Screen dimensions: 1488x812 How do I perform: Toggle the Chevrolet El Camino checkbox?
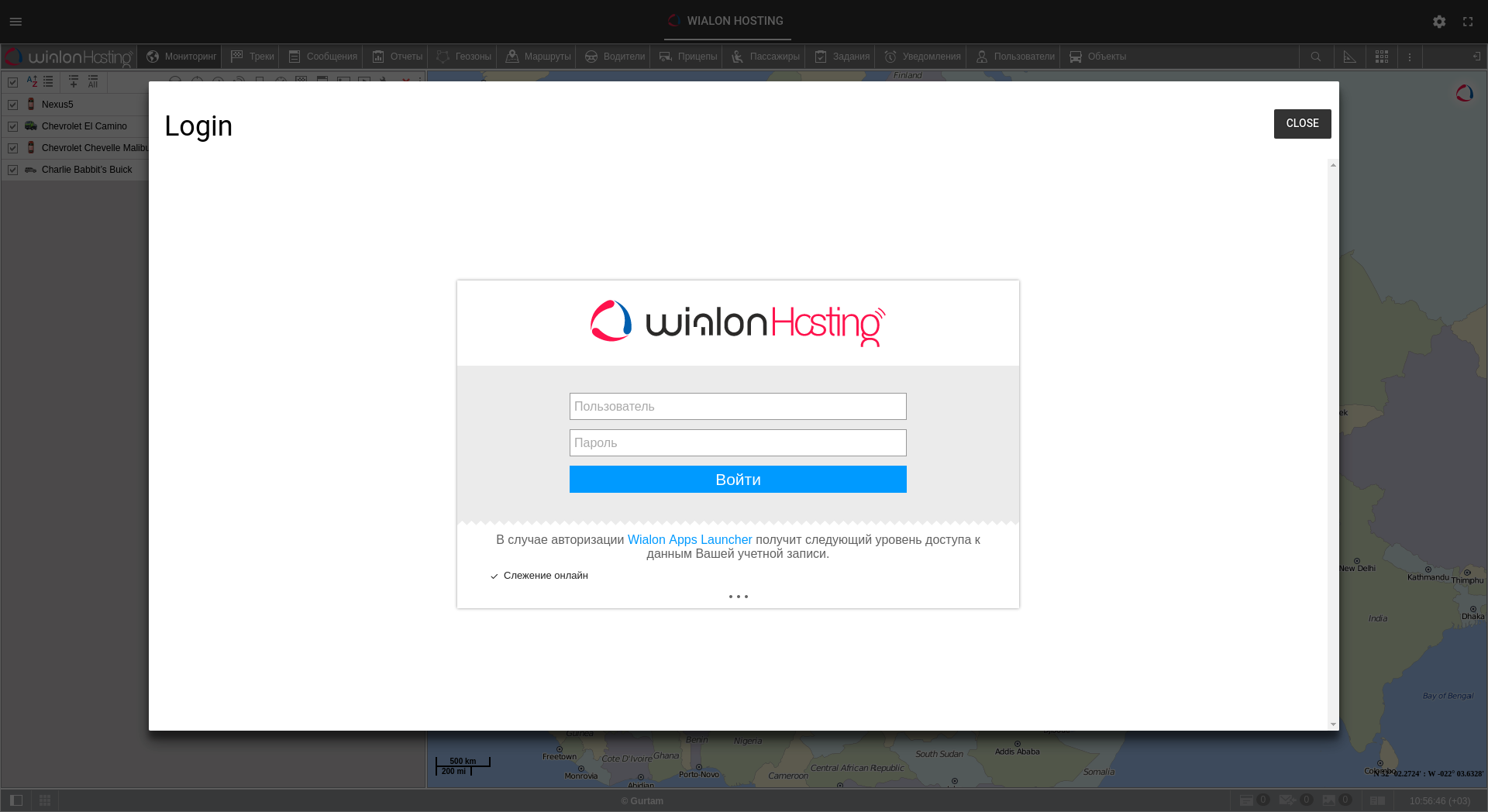tap(13, 126)
